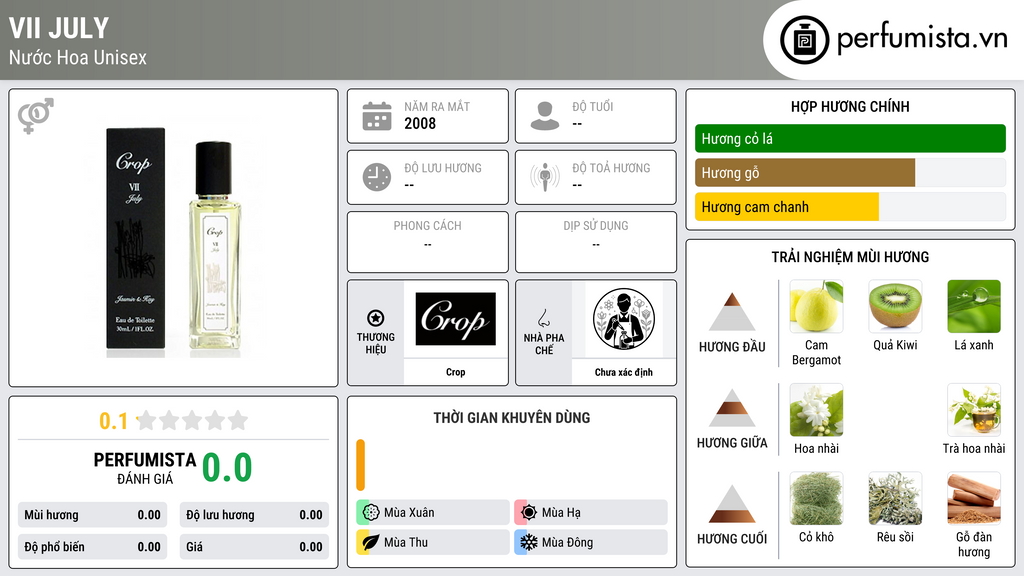1024x576 pixels.
Task: Click the unisex gender symbol icon
Action: [x=35, y=116]
